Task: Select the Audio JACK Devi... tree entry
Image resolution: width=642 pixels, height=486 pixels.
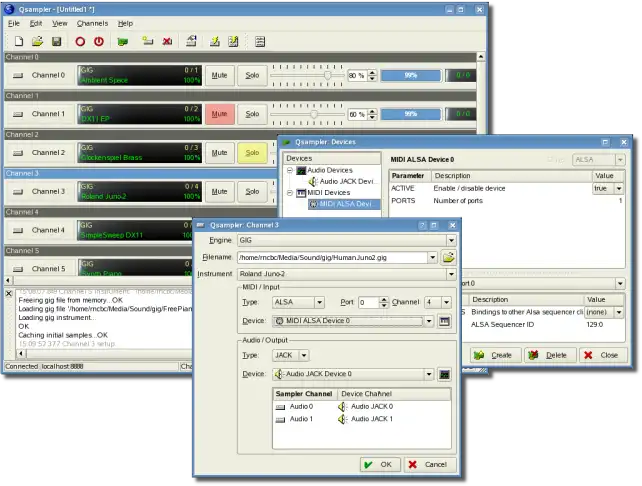Action: 343,181
